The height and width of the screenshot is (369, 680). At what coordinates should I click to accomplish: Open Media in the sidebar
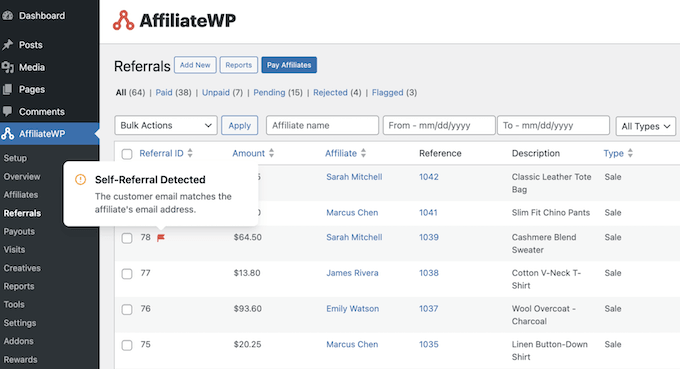click(x=32, y=67)
